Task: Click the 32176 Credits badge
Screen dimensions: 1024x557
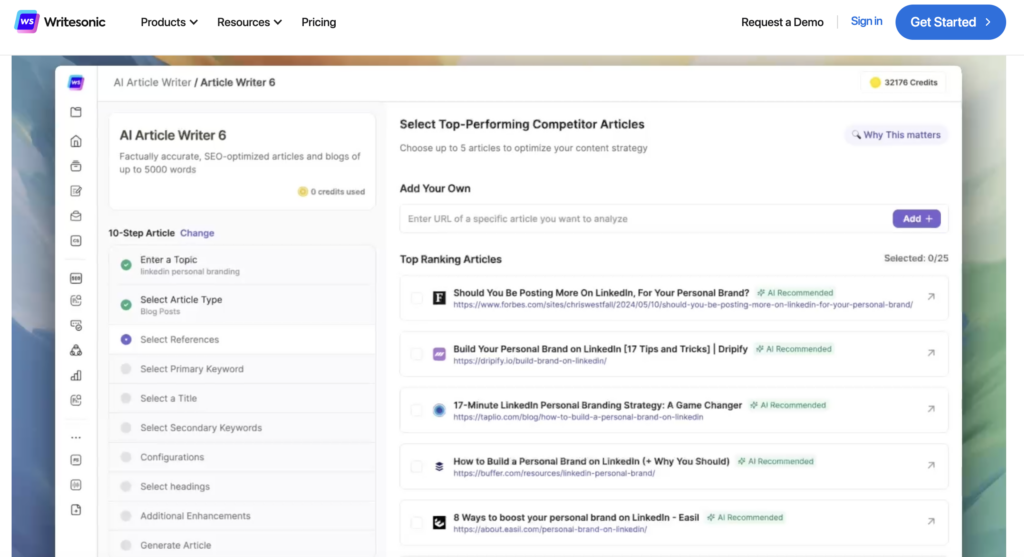Action: (x=903, y=82)
